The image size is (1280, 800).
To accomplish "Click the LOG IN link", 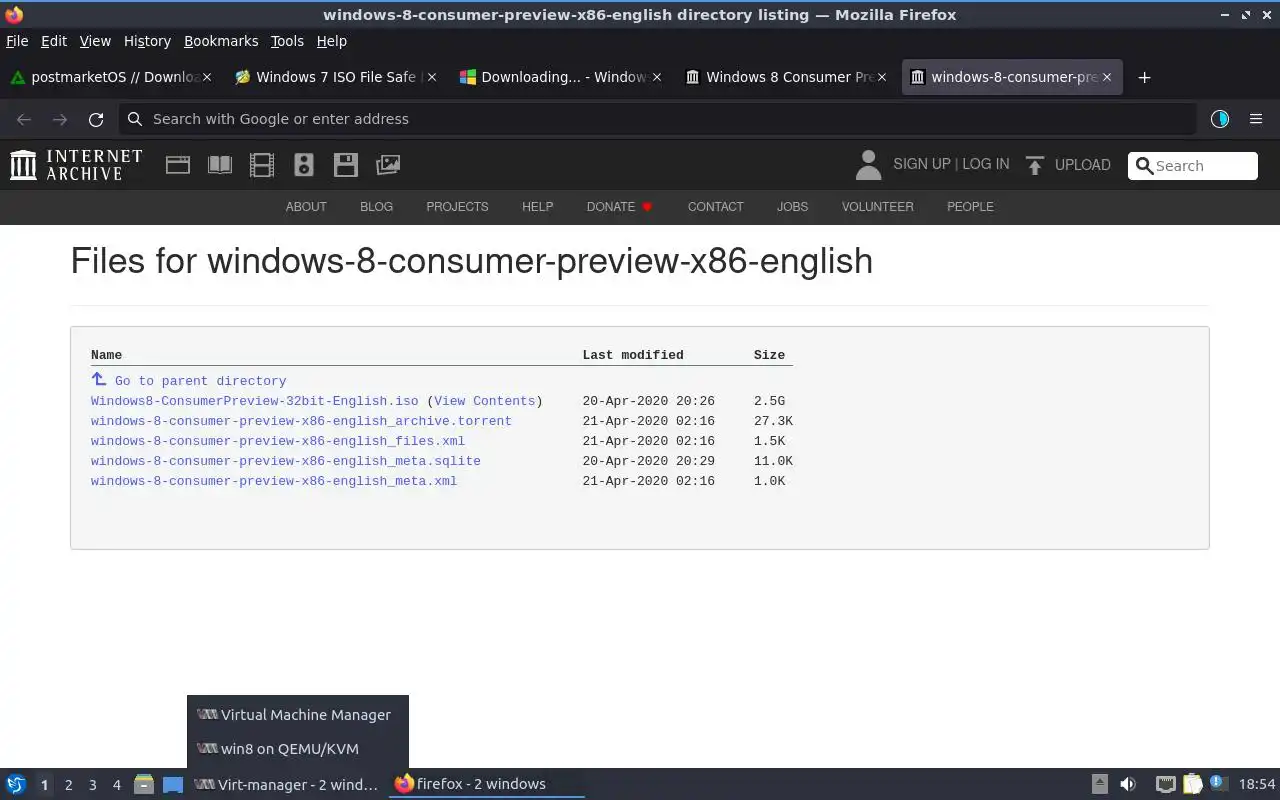I will (986, 164).
